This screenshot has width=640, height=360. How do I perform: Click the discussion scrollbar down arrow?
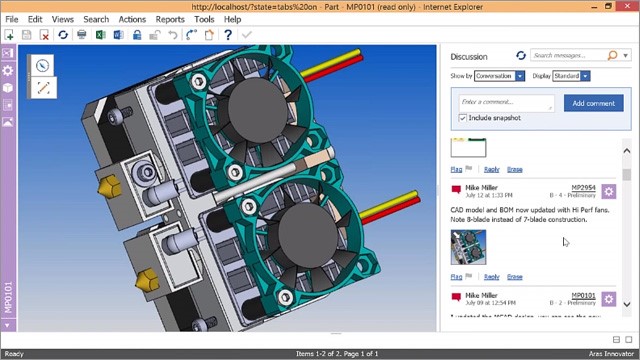tap(627, 304)
